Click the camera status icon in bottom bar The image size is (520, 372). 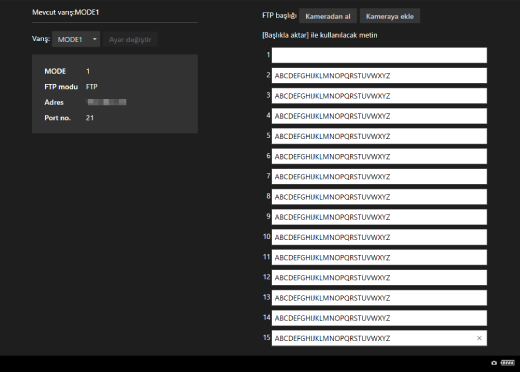[x=494, y=363]
